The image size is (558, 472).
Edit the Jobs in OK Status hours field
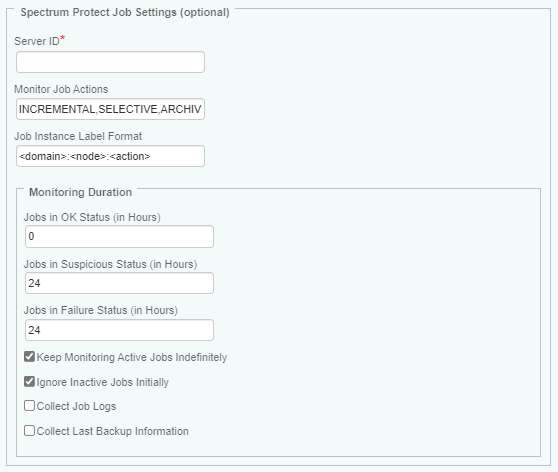pyautogui.click(x=119, y=236)
